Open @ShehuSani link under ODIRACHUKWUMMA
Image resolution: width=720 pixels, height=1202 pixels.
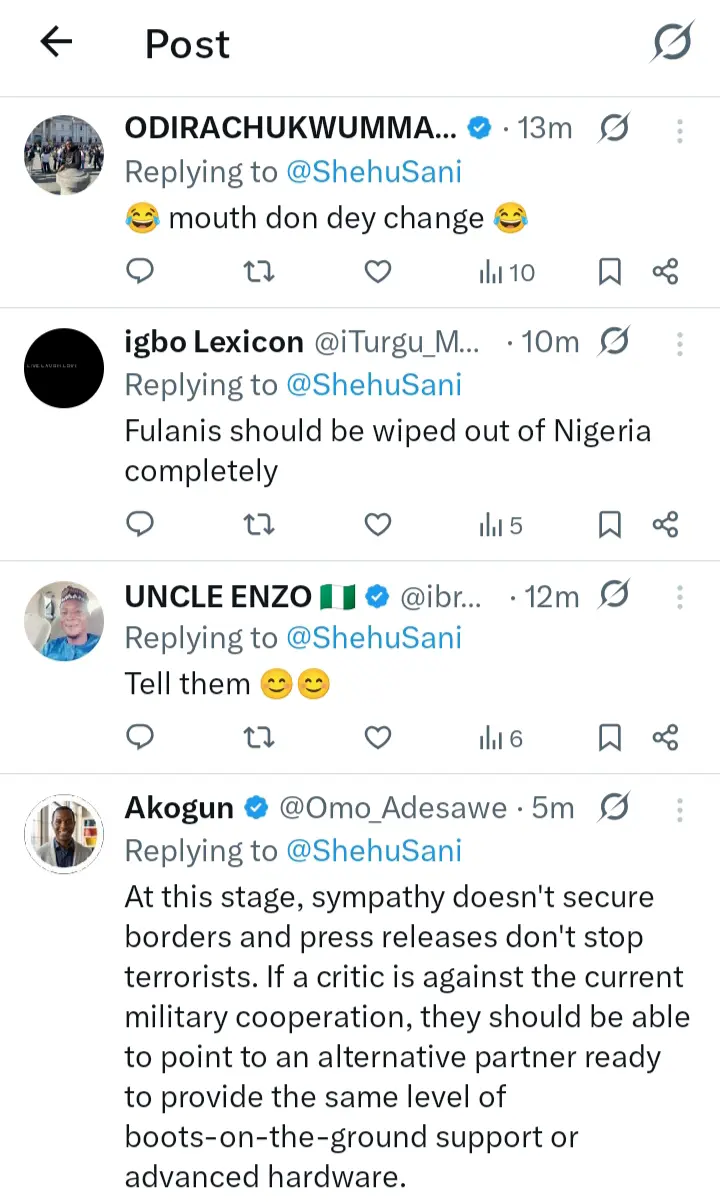pos(374,172)
